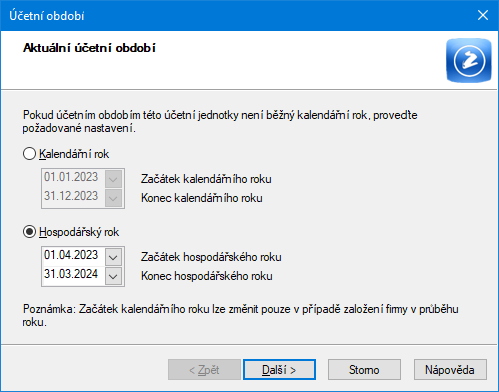Cancel the wizard with Storno
The height and width of the screenshot is (392, 499).
click(x=364, y=369)
